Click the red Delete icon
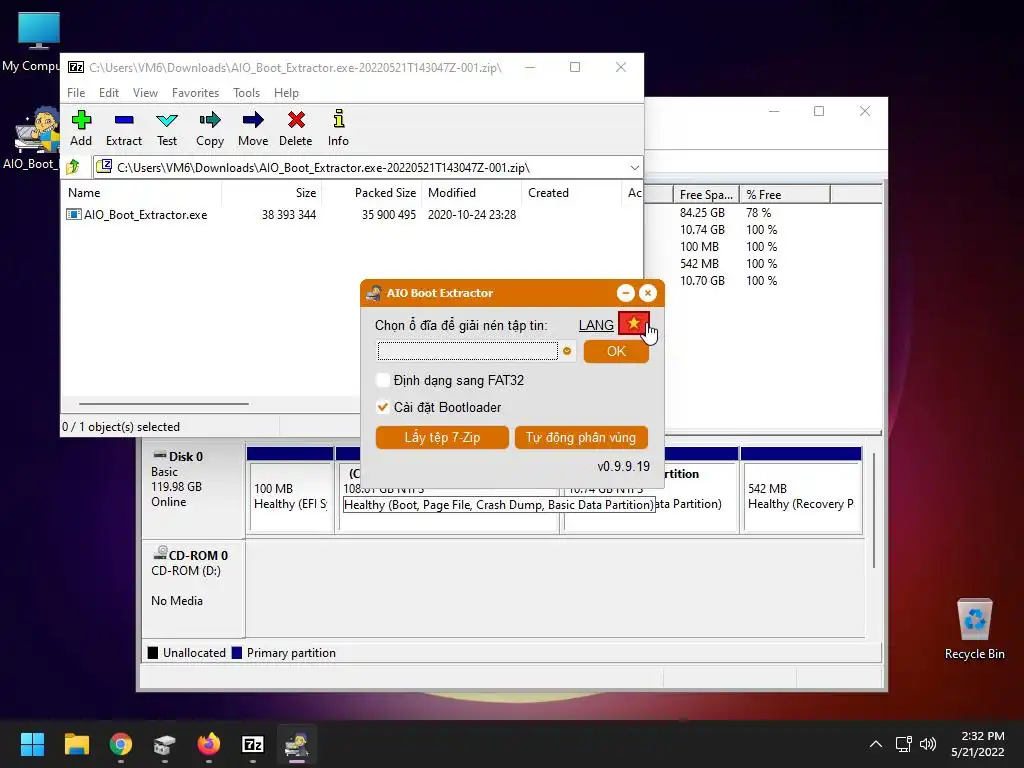Image resolution: width=1024 pixels, height=768 pixels. click(x=296, y=128)
